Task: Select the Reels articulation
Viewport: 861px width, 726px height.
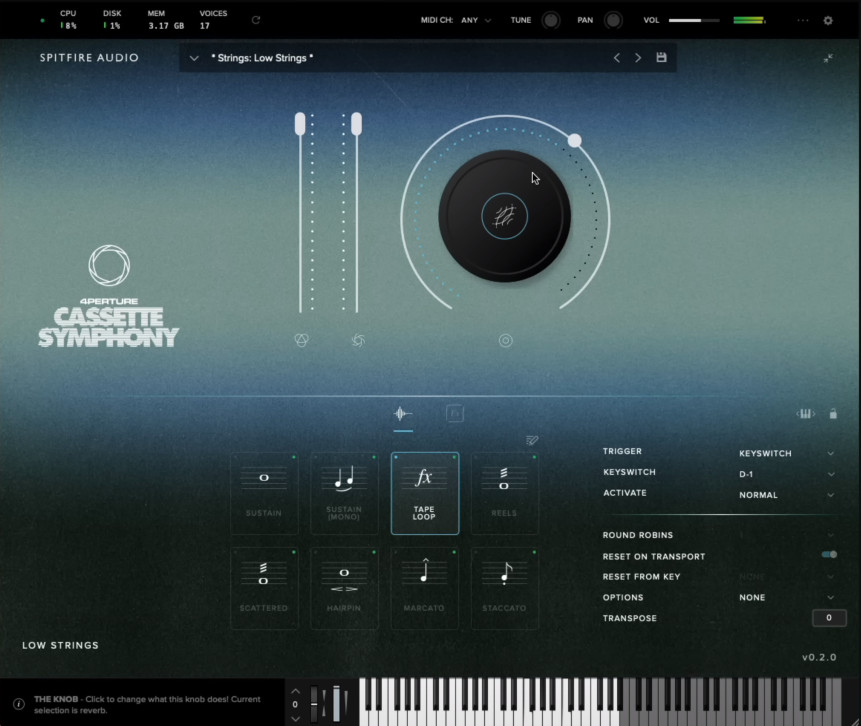Action: click(x=505, y=493)
